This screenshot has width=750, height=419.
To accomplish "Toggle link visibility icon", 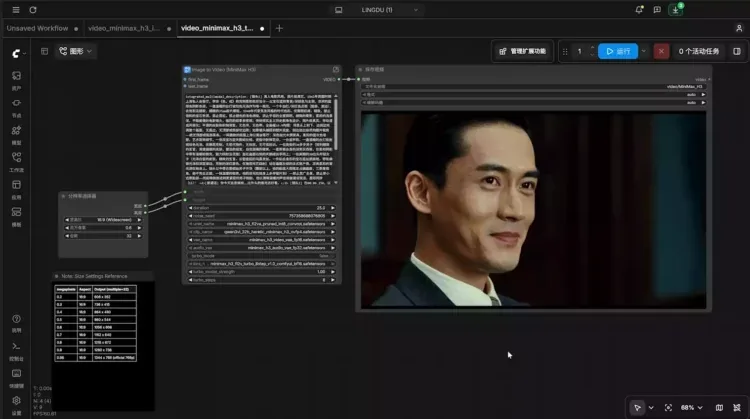I will 737,408.
